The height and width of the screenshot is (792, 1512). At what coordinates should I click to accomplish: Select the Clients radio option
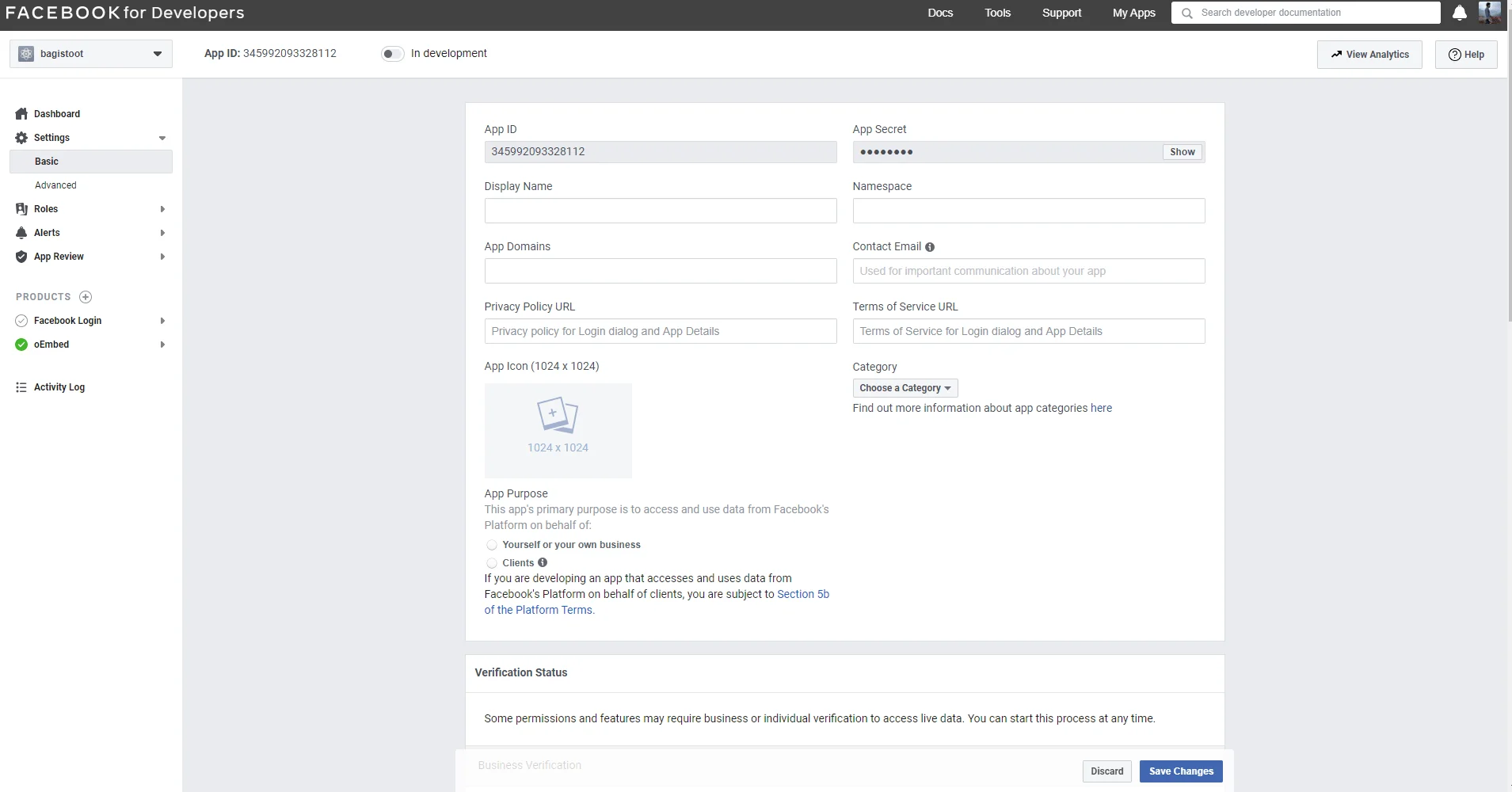click(x=492, y=563)
